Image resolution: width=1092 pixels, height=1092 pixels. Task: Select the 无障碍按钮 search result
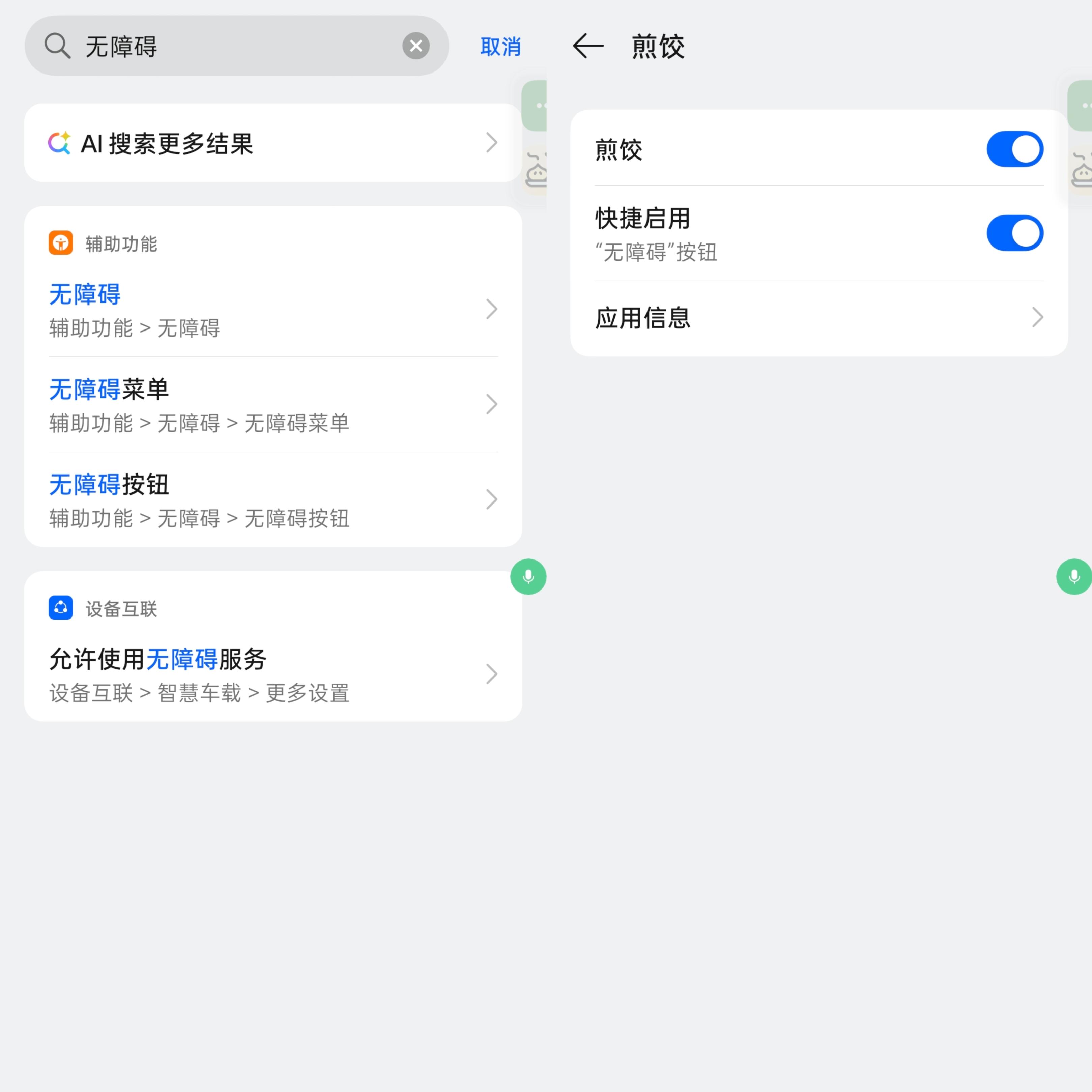click(x=273, y=500)
